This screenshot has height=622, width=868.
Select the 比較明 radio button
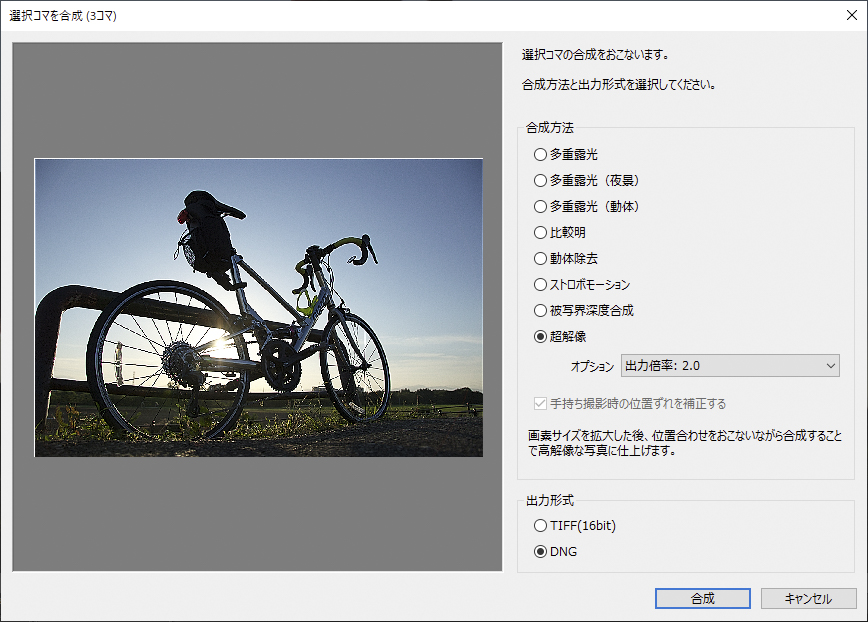click(559, 232)
